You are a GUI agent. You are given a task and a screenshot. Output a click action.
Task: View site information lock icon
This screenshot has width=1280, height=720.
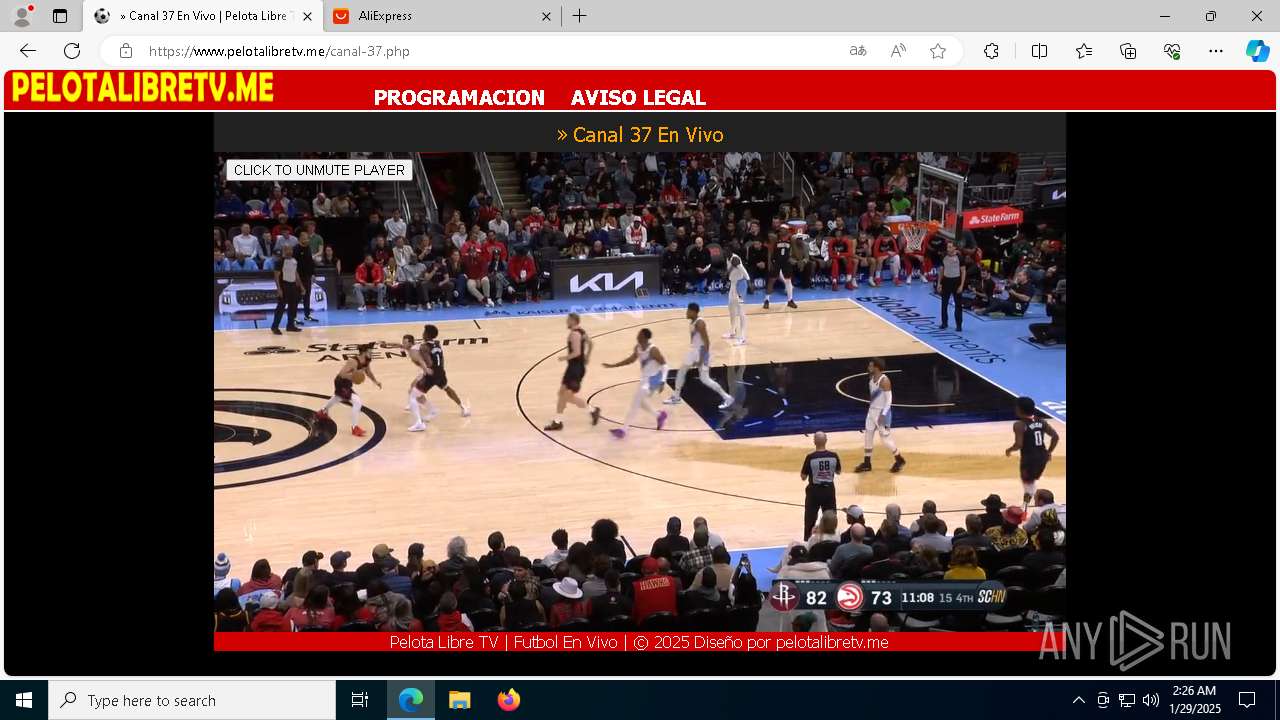[x=126, y=51]
